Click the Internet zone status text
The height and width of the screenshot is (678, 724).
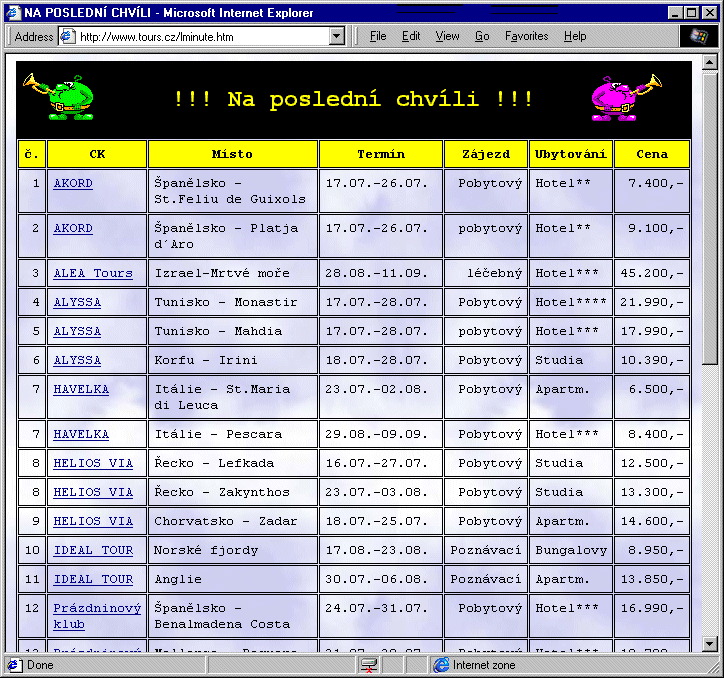(x=483, y=665)
